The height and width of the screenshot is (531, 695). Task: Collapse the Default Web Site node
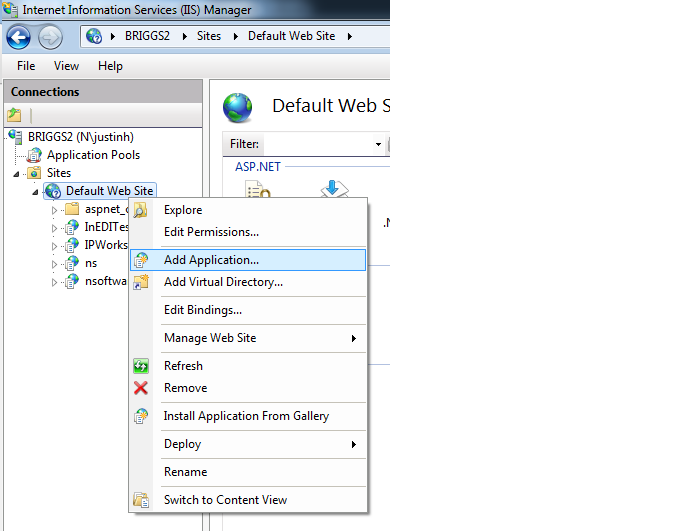tap(35, 192)
